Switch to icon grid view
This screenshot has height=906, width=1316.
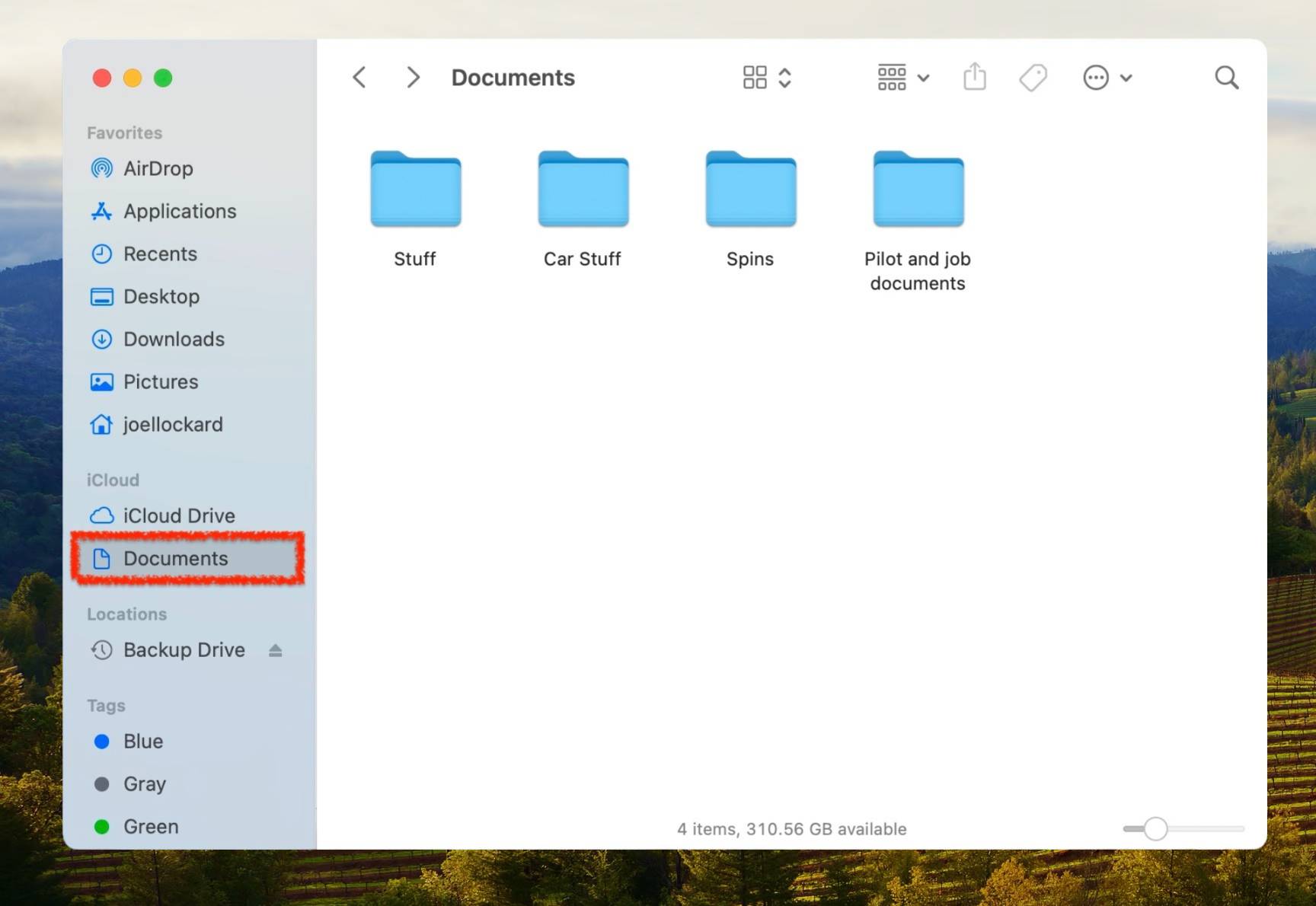click(753, 76)
